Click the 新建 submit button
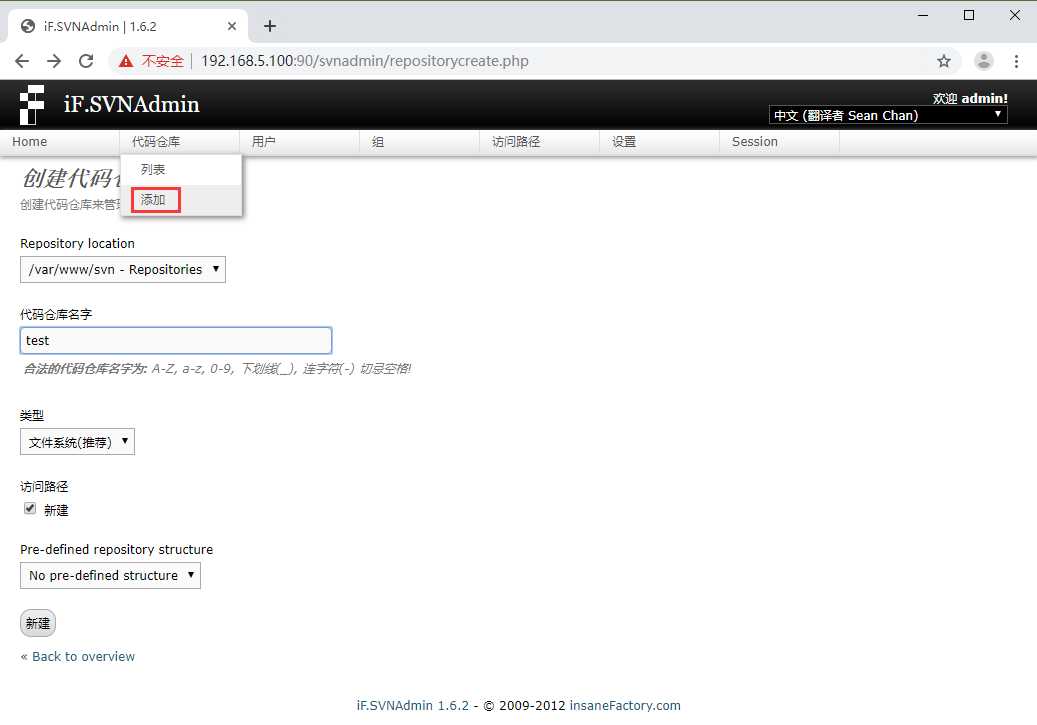Screen dimensions: 1037x725 [x=38, y=623]
